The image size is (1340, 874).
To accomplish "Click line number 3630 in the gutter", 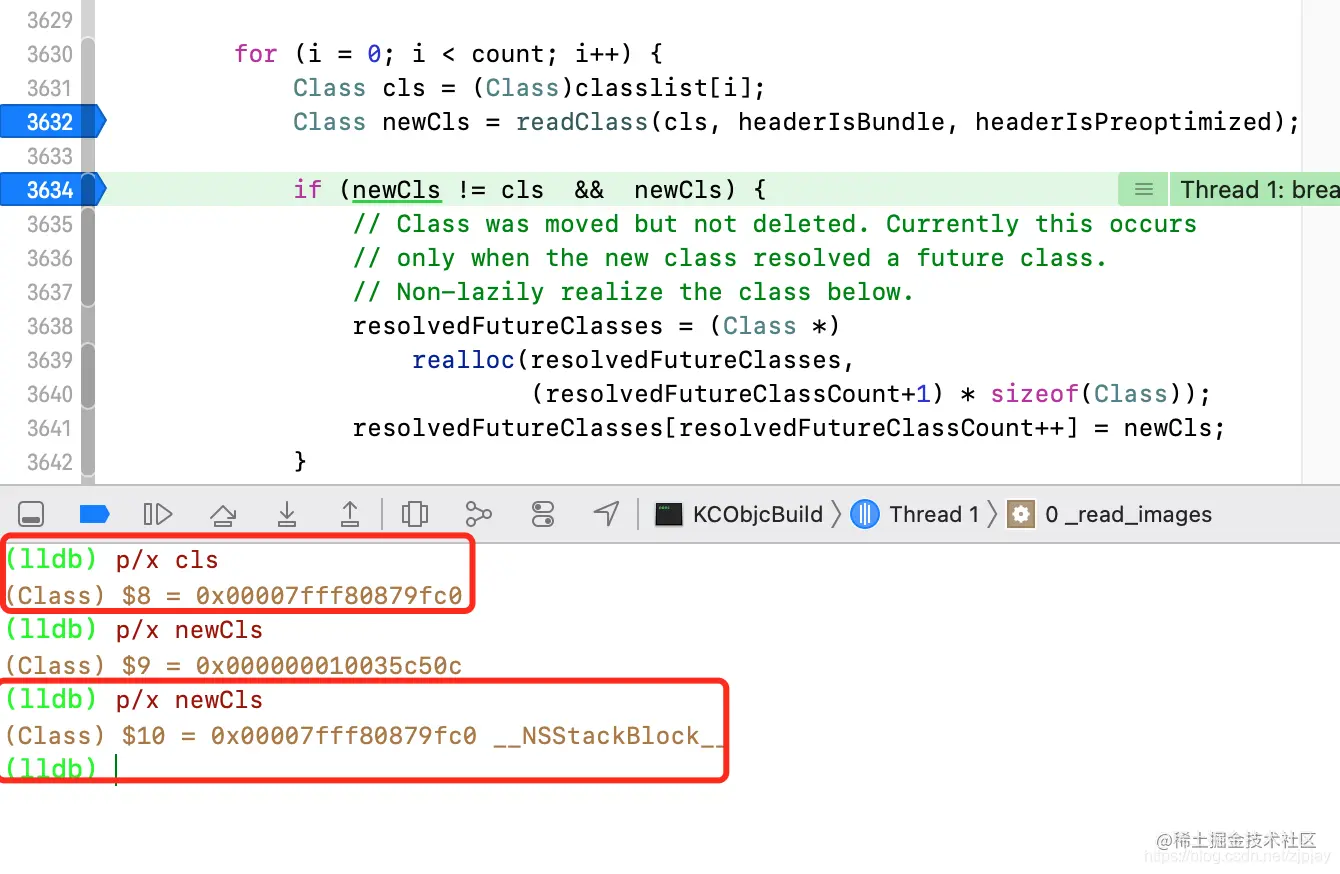I will [x=49, y=54].
